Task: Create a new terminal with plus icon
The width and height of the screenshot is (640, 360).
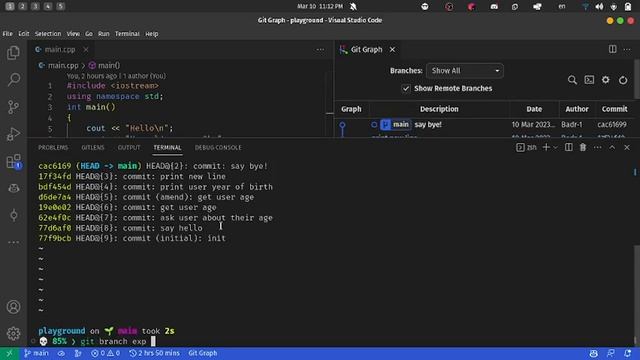Action: [546, 147]
